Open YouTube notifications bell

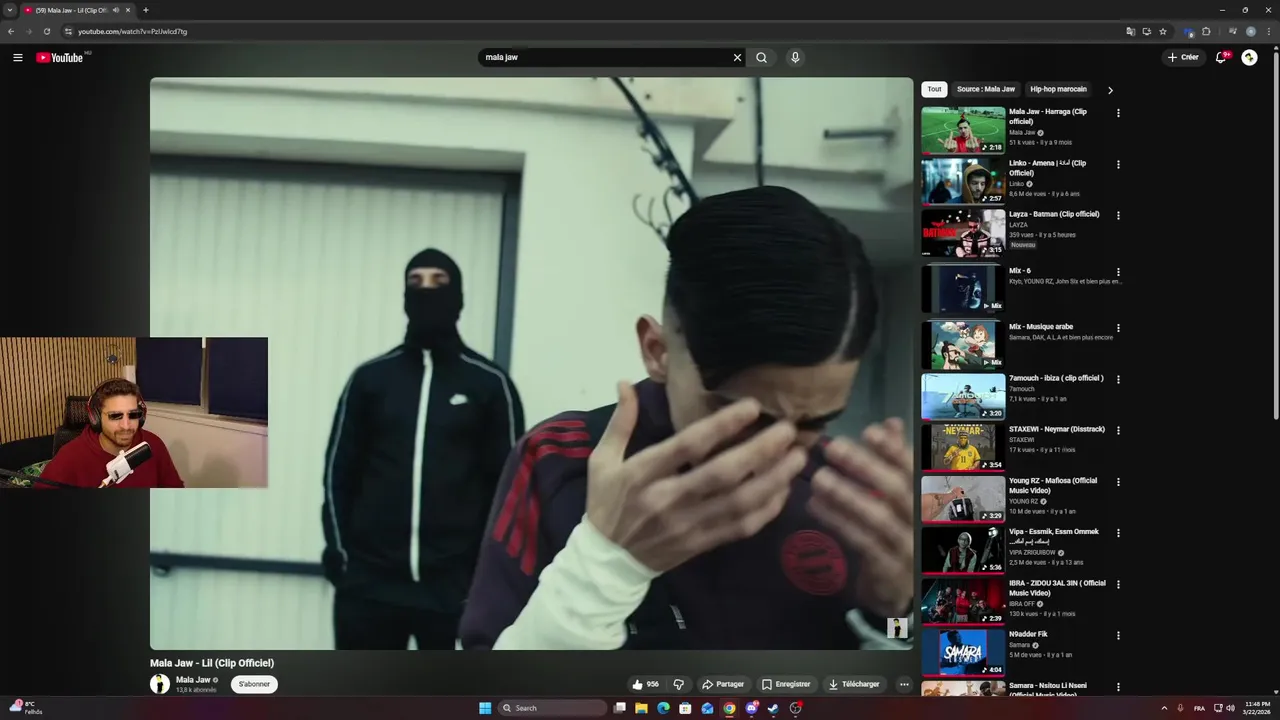pos(1220,57)
